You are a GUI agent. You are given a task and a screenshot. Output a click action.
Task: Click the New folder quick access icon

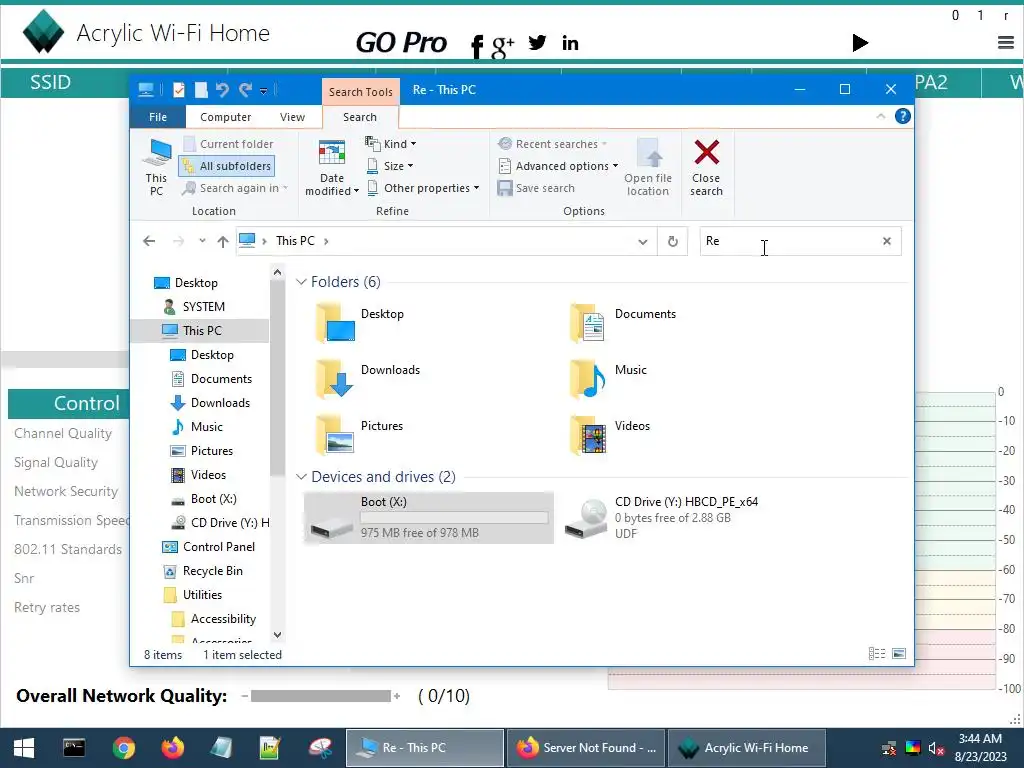pos(200,89)
